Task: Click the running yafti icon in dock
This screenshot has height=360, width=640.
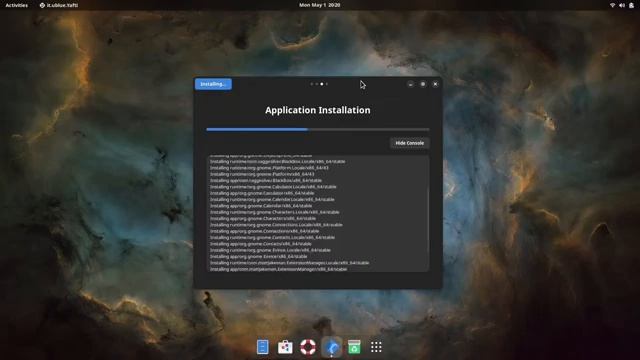Action: (x=331, y=347)
